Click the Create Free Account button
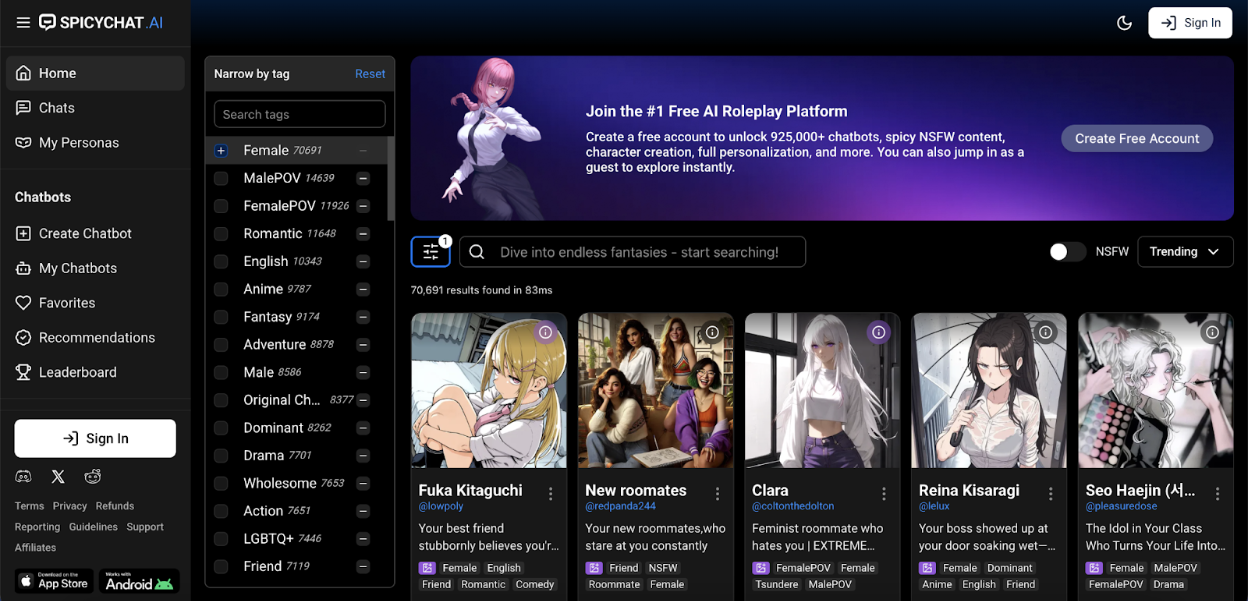Image resolution: width=1248 pixels, height=602 pixels. point(1137,139)
